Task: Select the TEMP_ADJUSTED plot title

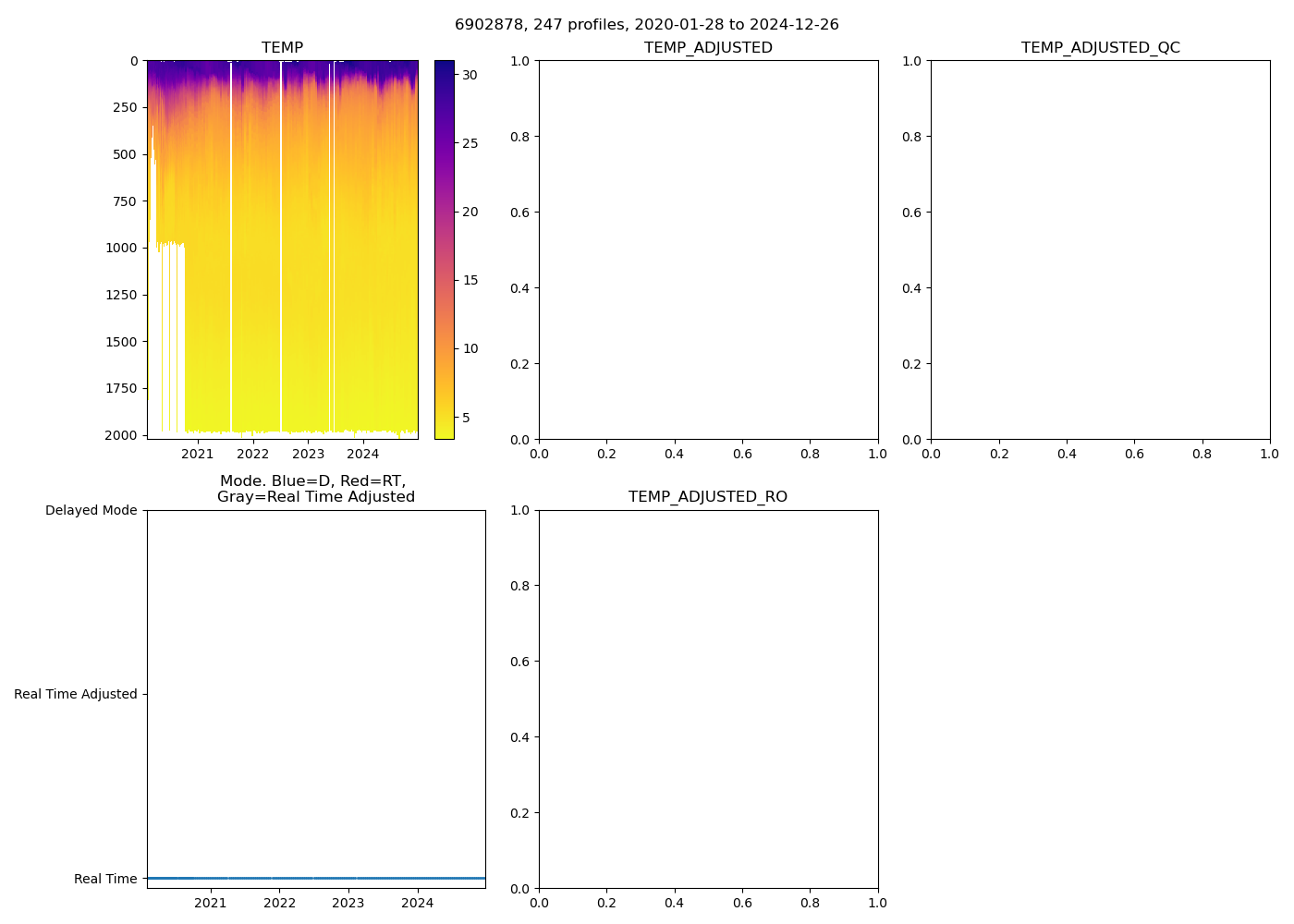Action: 708,47
